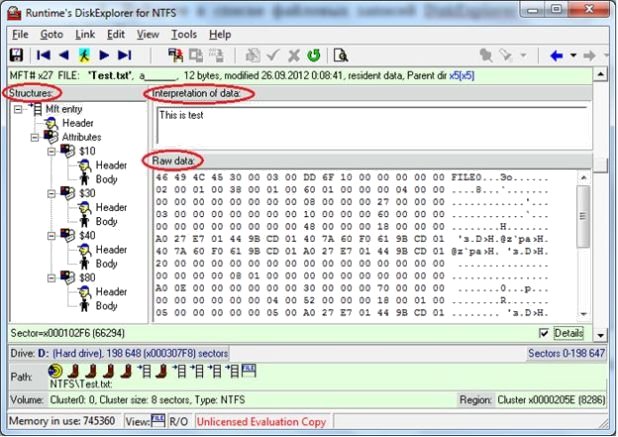
Task: Open the Find magnifier document icon
Action: click(341, 56)
